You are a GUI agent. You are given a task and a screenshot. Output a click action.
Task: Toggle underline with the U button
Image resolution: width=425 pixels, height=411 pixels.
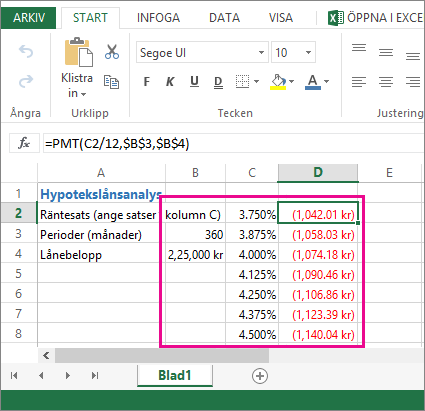pyautogui.click(x=194, y=81)
